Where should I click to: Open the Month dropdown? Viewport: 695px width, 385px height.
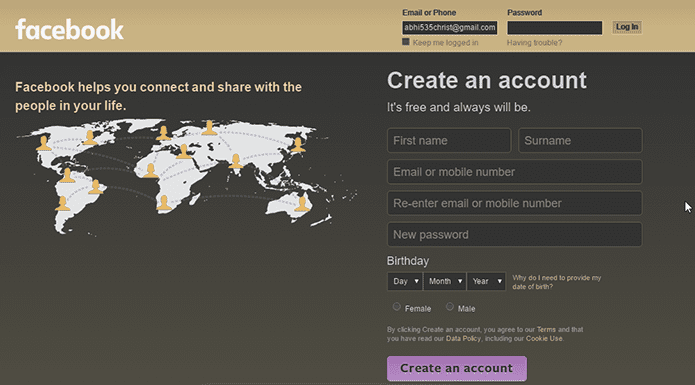pyautogui.click(x=445, y=281)
